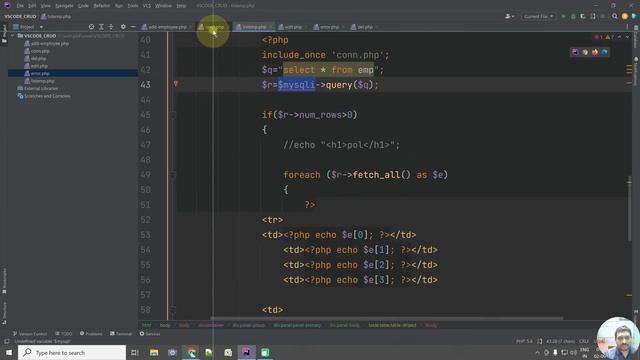Viewport: 640px width, 360px height.
Task: Click inside the $mysqli variable
Action: click(296, 85)
